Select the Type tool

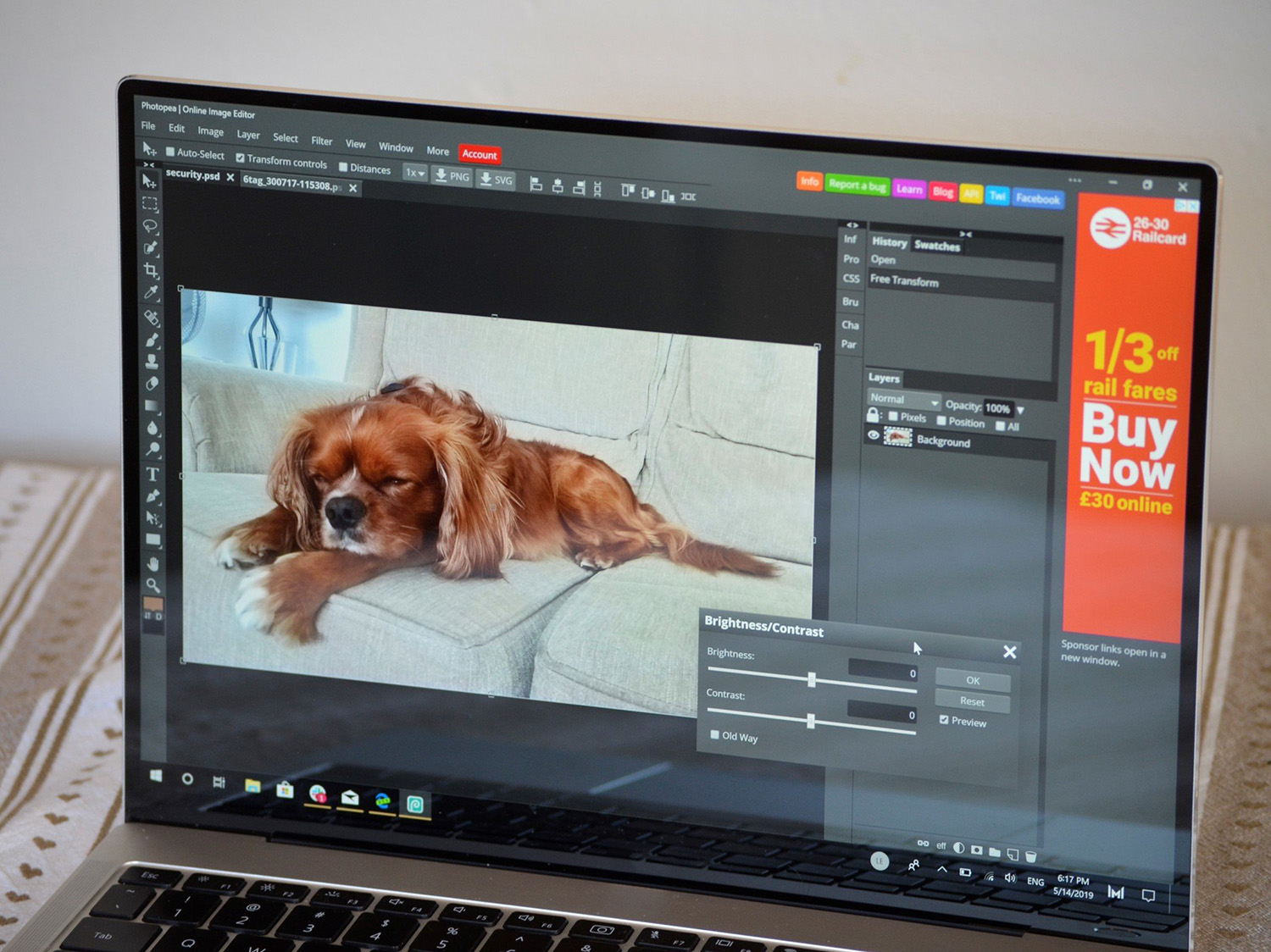pyautogui.click(x=153, y=473)
